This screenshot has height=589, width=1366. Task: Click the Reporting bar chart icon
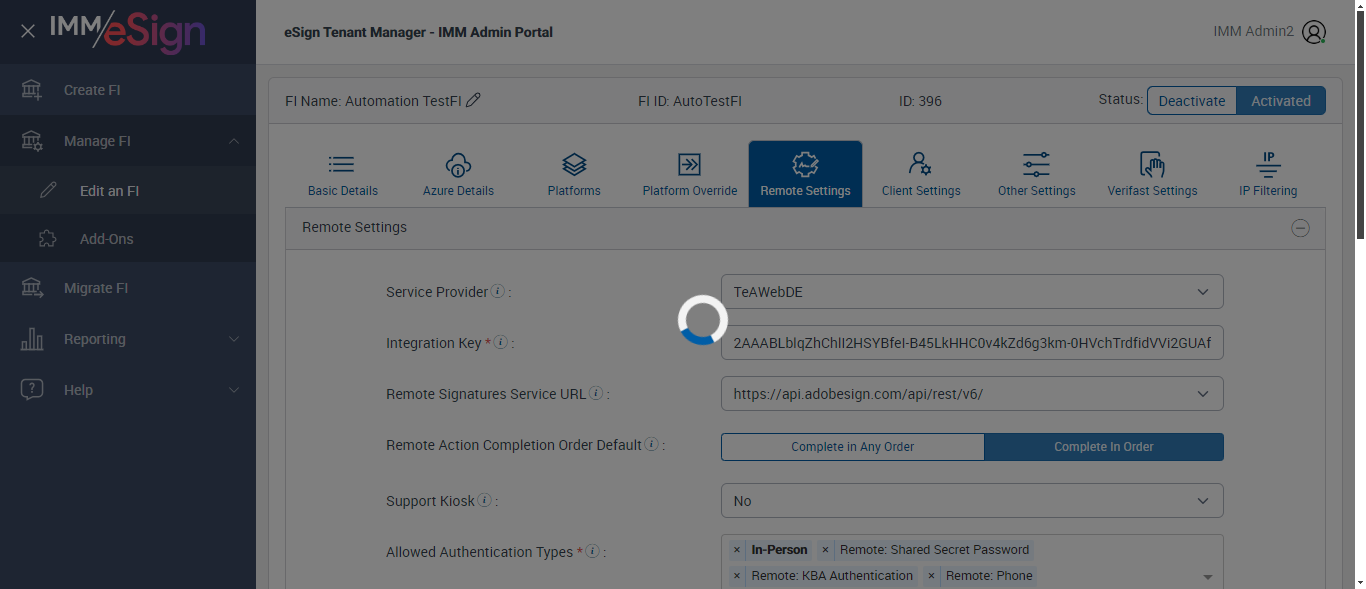pyautogui.click(x=32, y=339)
